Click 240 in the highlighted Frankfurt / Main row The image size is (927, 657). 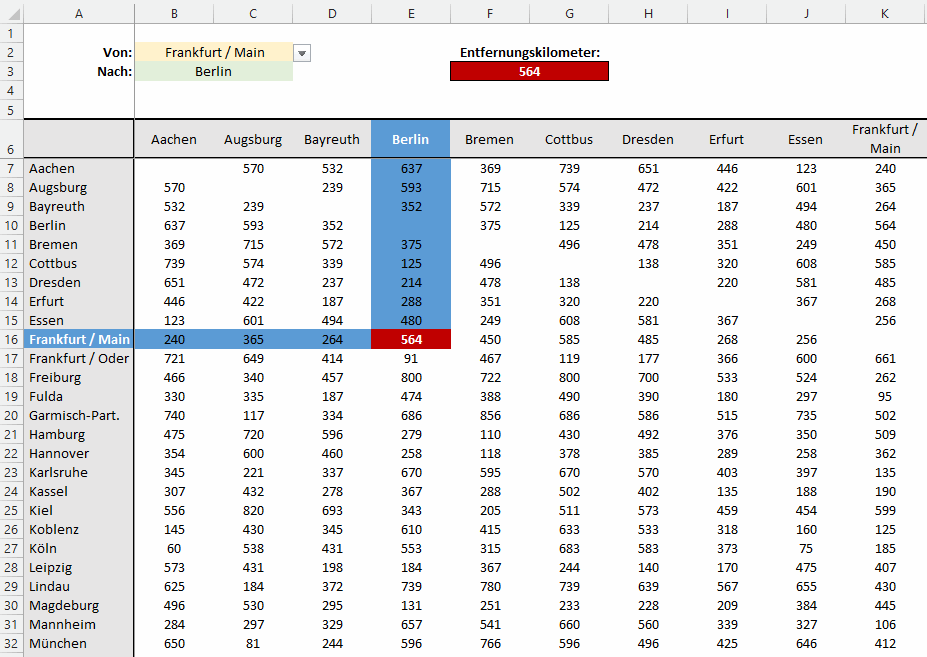tap(174, 339)
